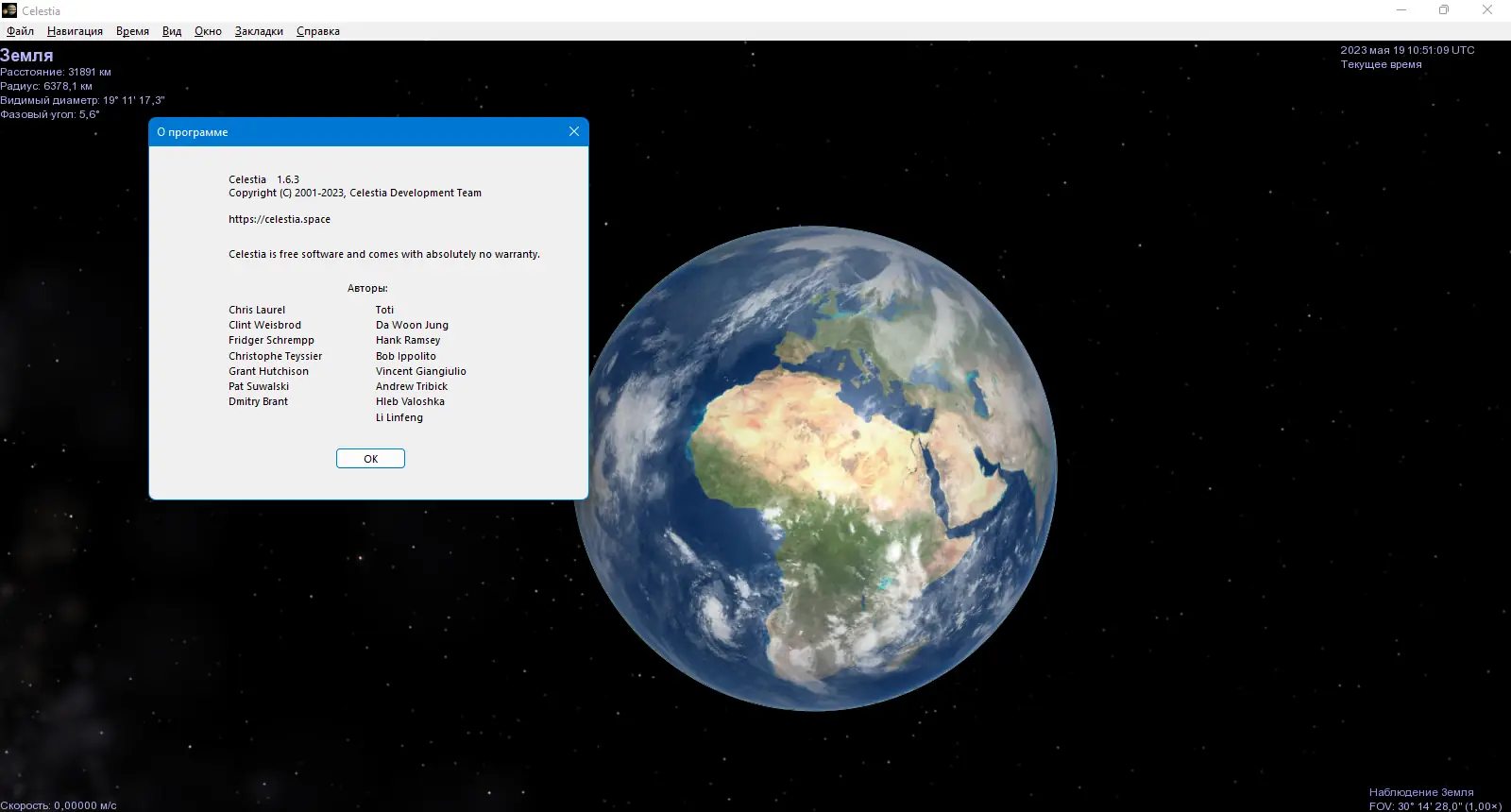This screenshot has height=812, width=1511.
Task: Close the О программе dialog
Action: pos(574,131)
